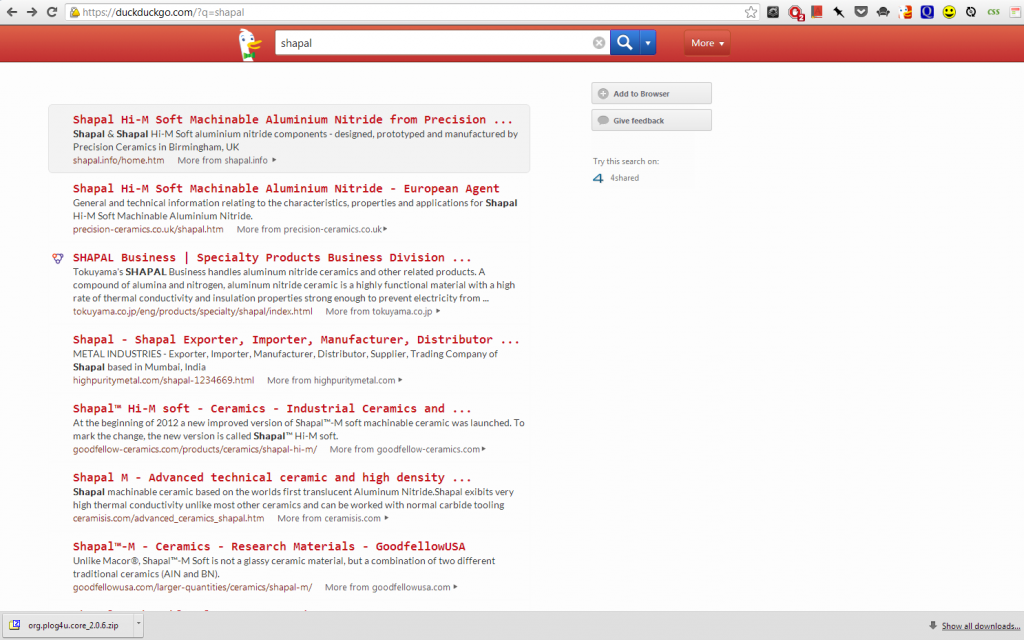Expand More from highpuritymetal.com
Screen dimensions: 1024x640
point(334,380)
